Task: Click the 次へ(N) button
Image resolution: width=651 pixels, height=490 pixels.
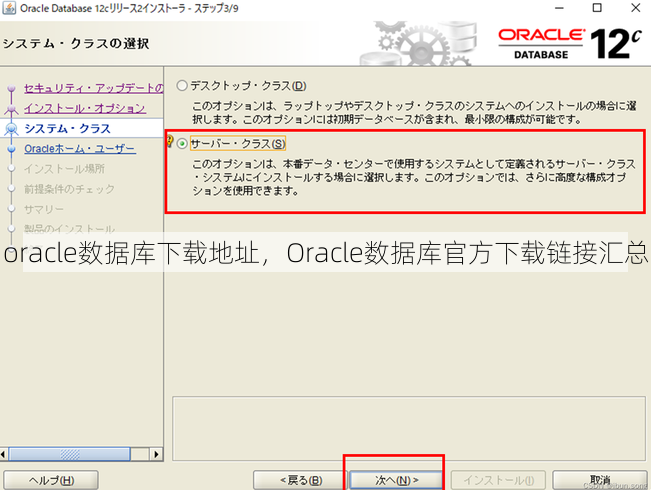Action: (396, 480)
